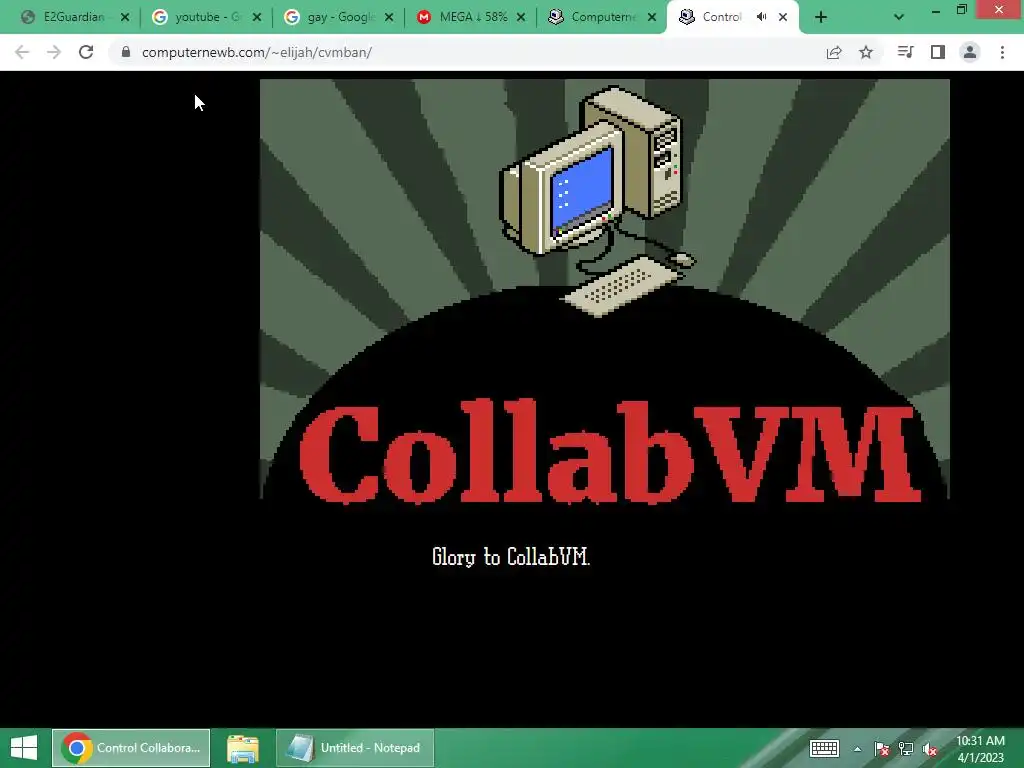
Task: Click the 'Glory to CollabVM.' text
Action: point(511,557)
